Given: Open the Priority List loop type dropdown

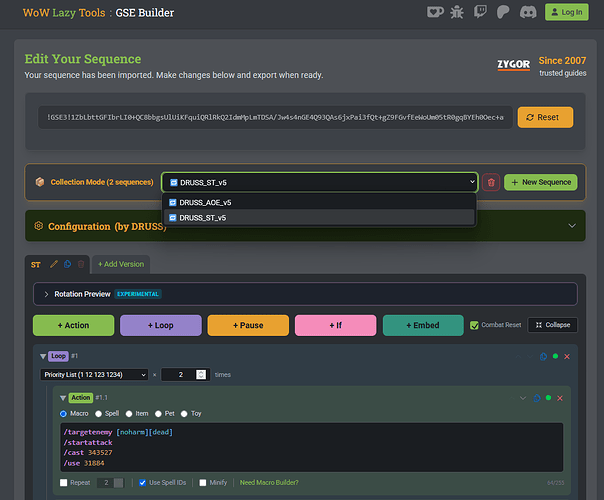Looking at the screenshot, I should (x=94, y=374).
